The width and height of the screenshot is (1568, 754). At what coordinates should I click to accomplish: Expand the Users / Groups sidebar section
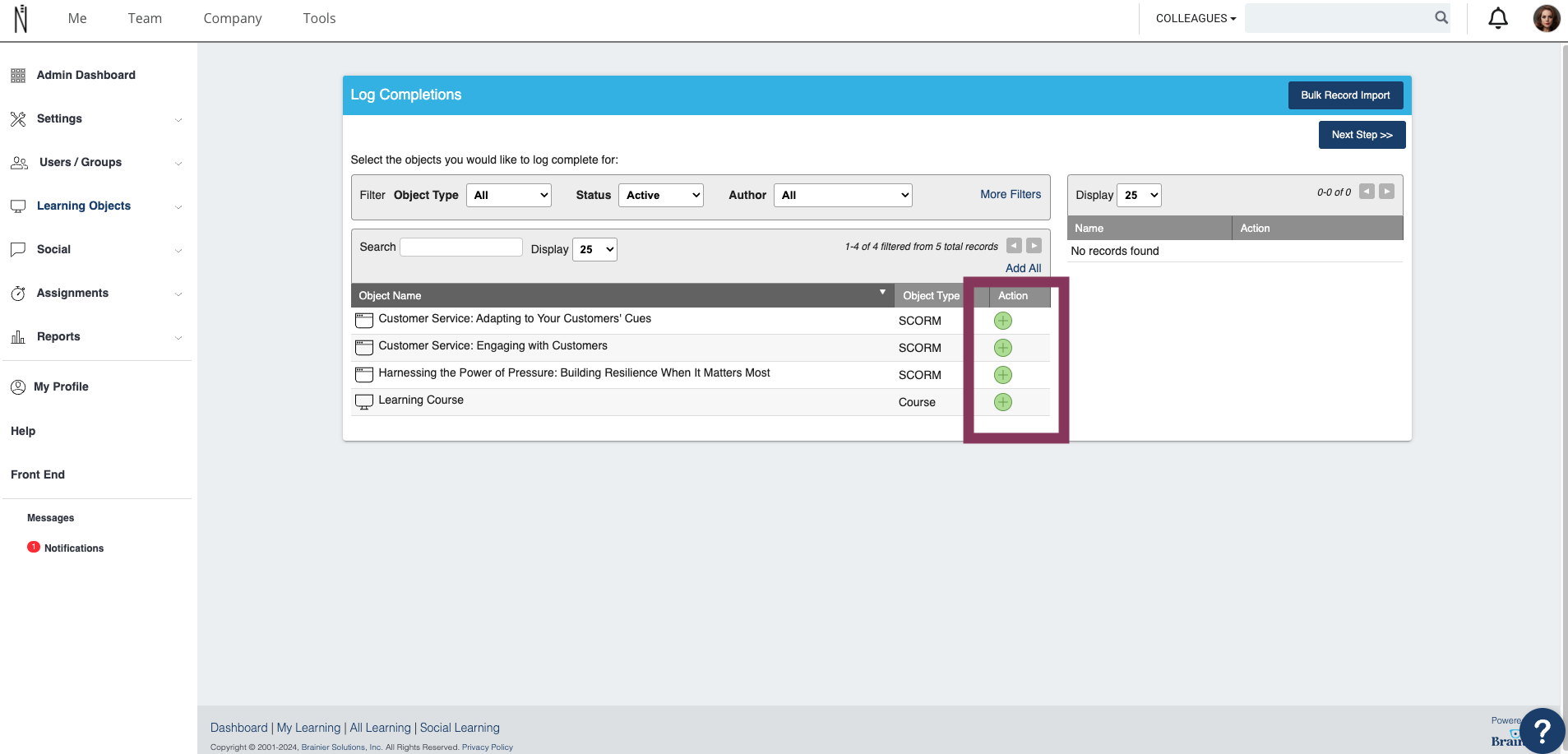178,164
